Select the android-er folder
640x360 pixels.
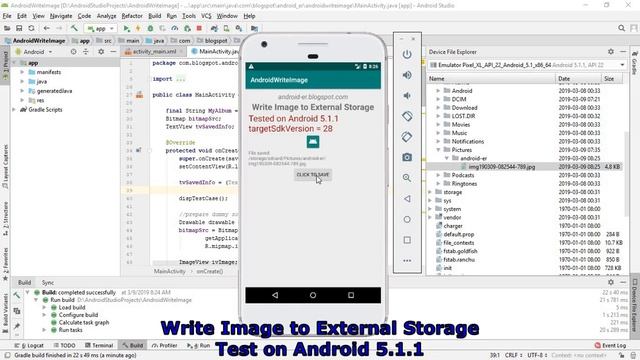(473, 158)
